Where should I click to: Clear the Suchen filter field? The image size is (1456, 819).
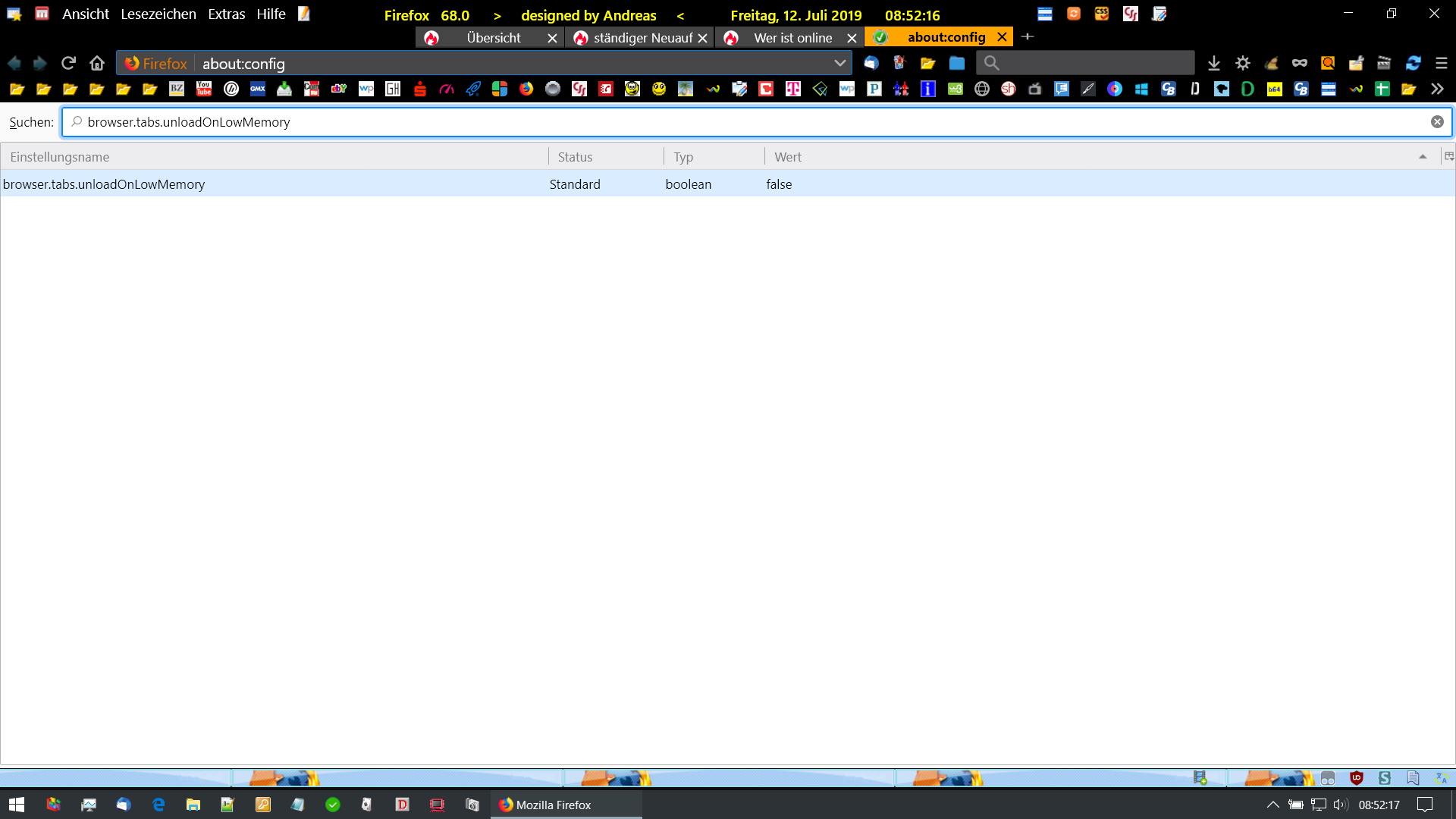pos(1436,122)
